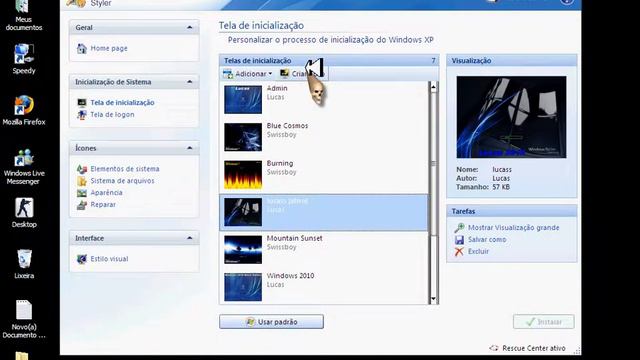
Task: Open the Adicionar dropdown arrow
Action: (x=270, y=74)
